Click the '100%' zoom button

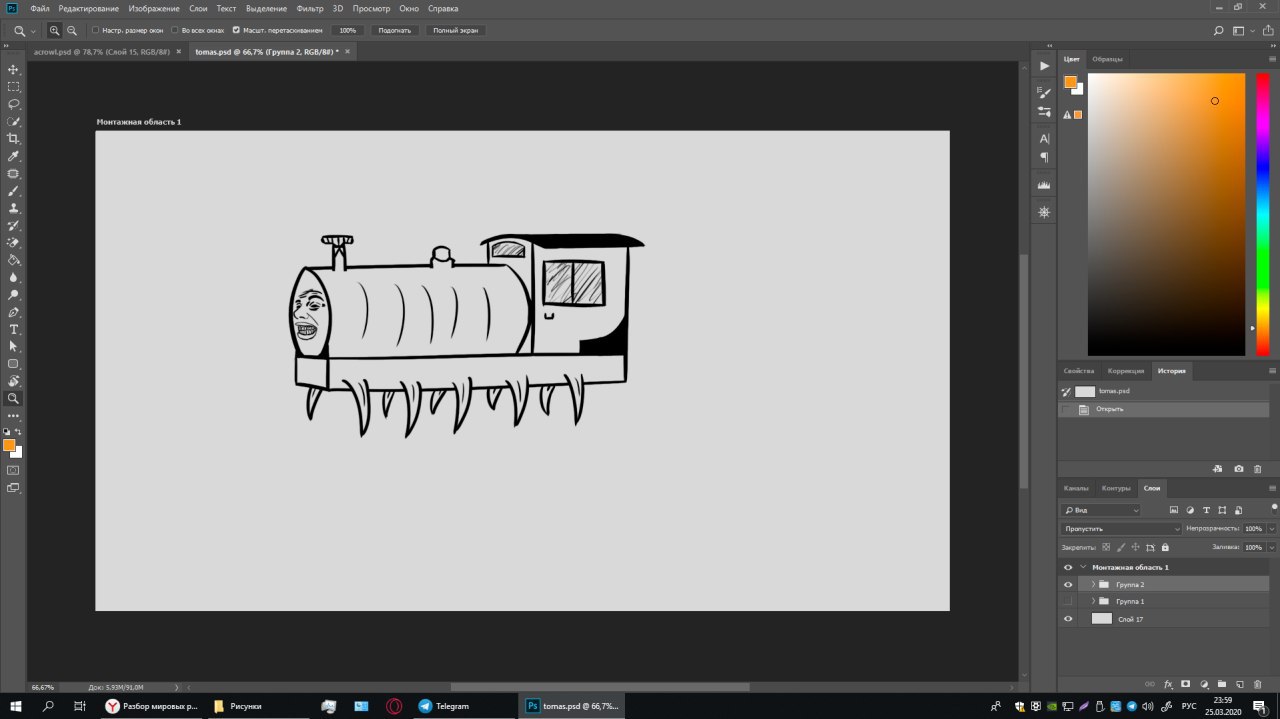pos(347,31)
